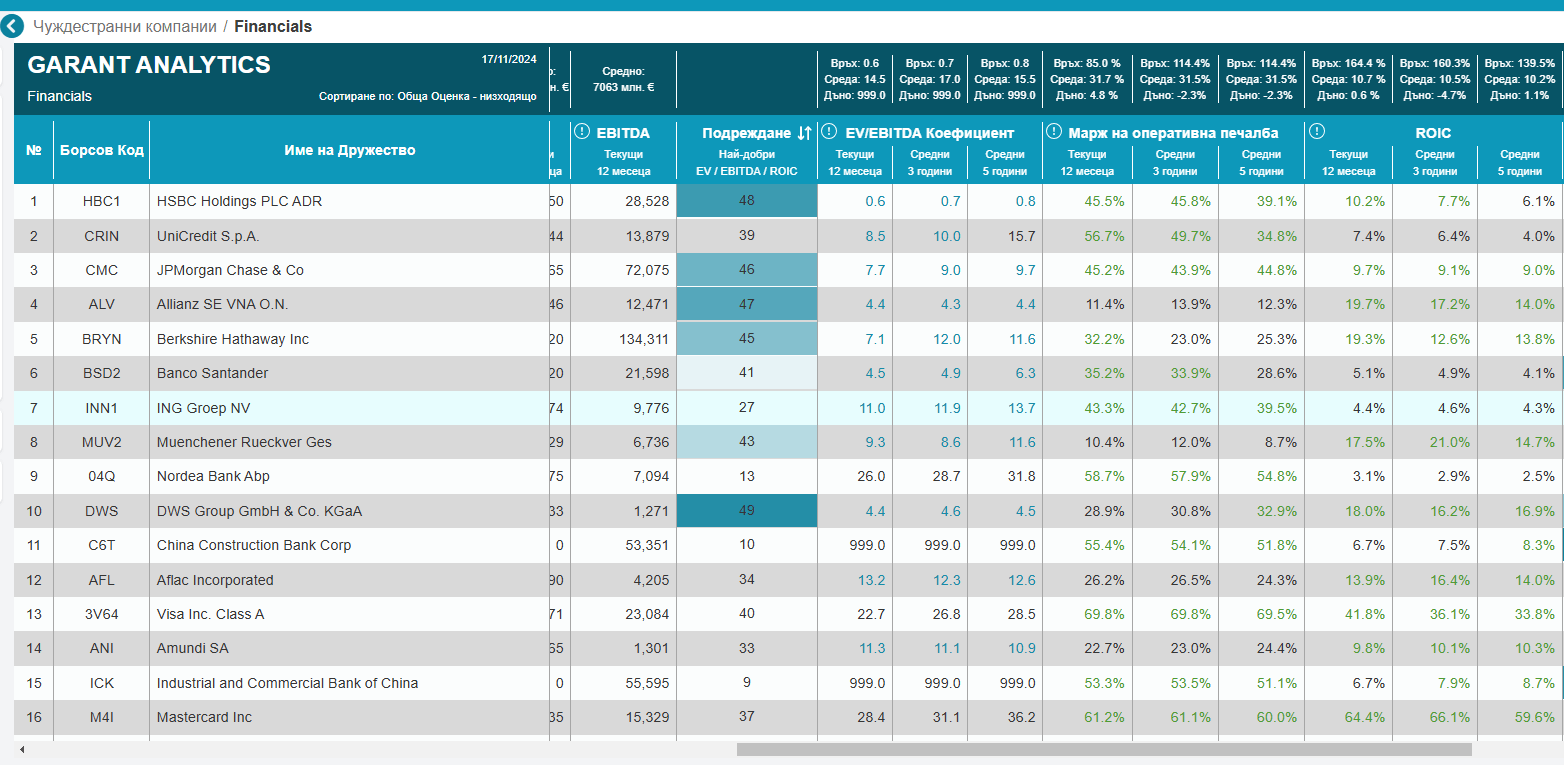Screen dimensions: 1564x765
Task: Select Banco Santander company name
Action: tap(212, 373)
